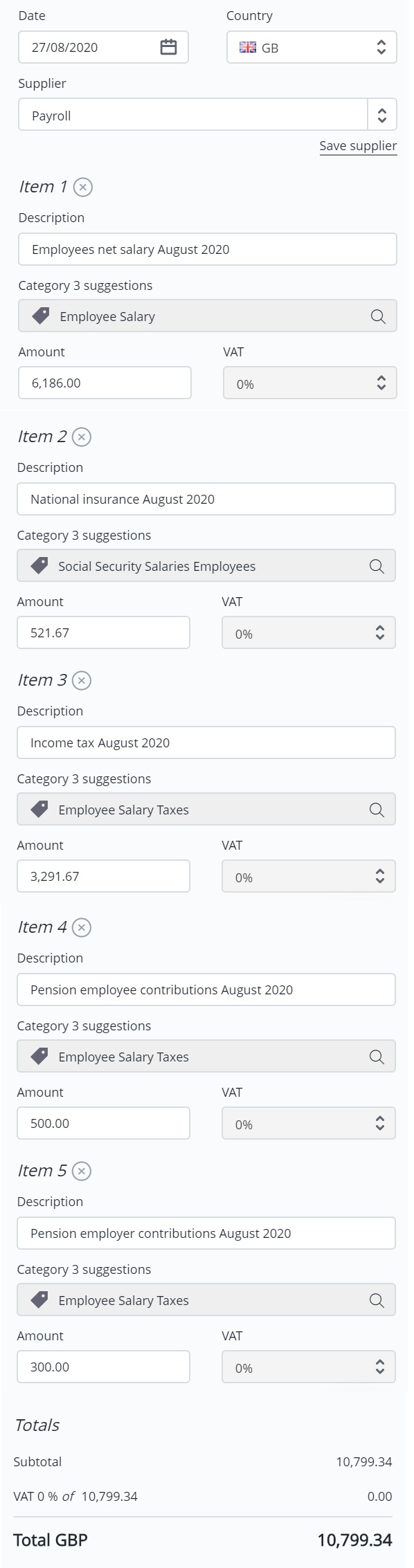Open the Country GB dropdown
The width and height of the screenshot is (414, 1568).
point(312,47)
